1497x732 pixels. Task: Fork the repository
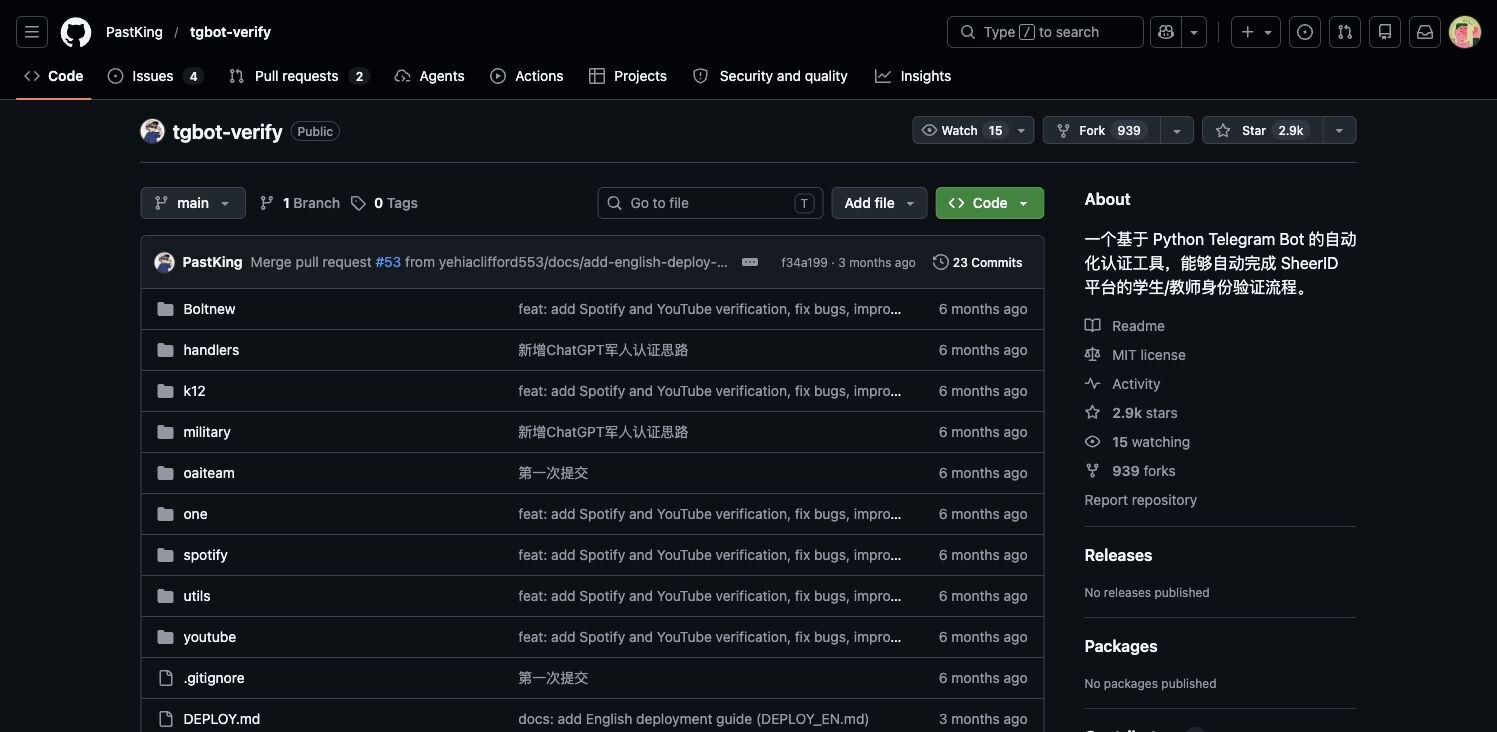click(x=1102, y=131)
